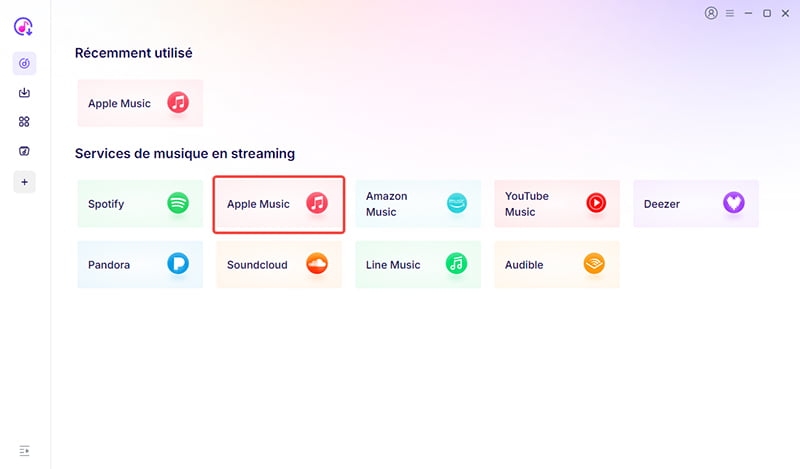Open the hamburger menu at top right

730,13
